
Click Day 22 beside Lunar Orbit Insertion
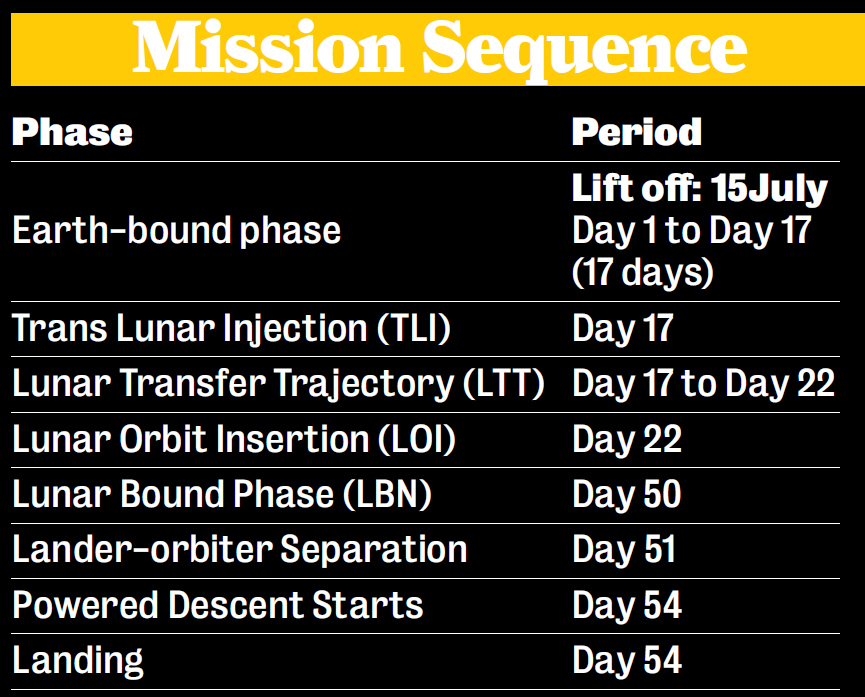click(627, 440)
